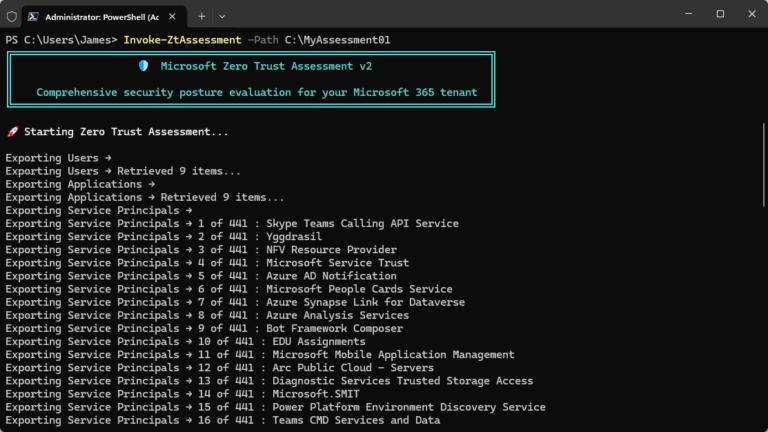This screenshot has height=432, width=768.
Task: Click Microsoft People Cards Service line
Action: (x=229, y=289)
